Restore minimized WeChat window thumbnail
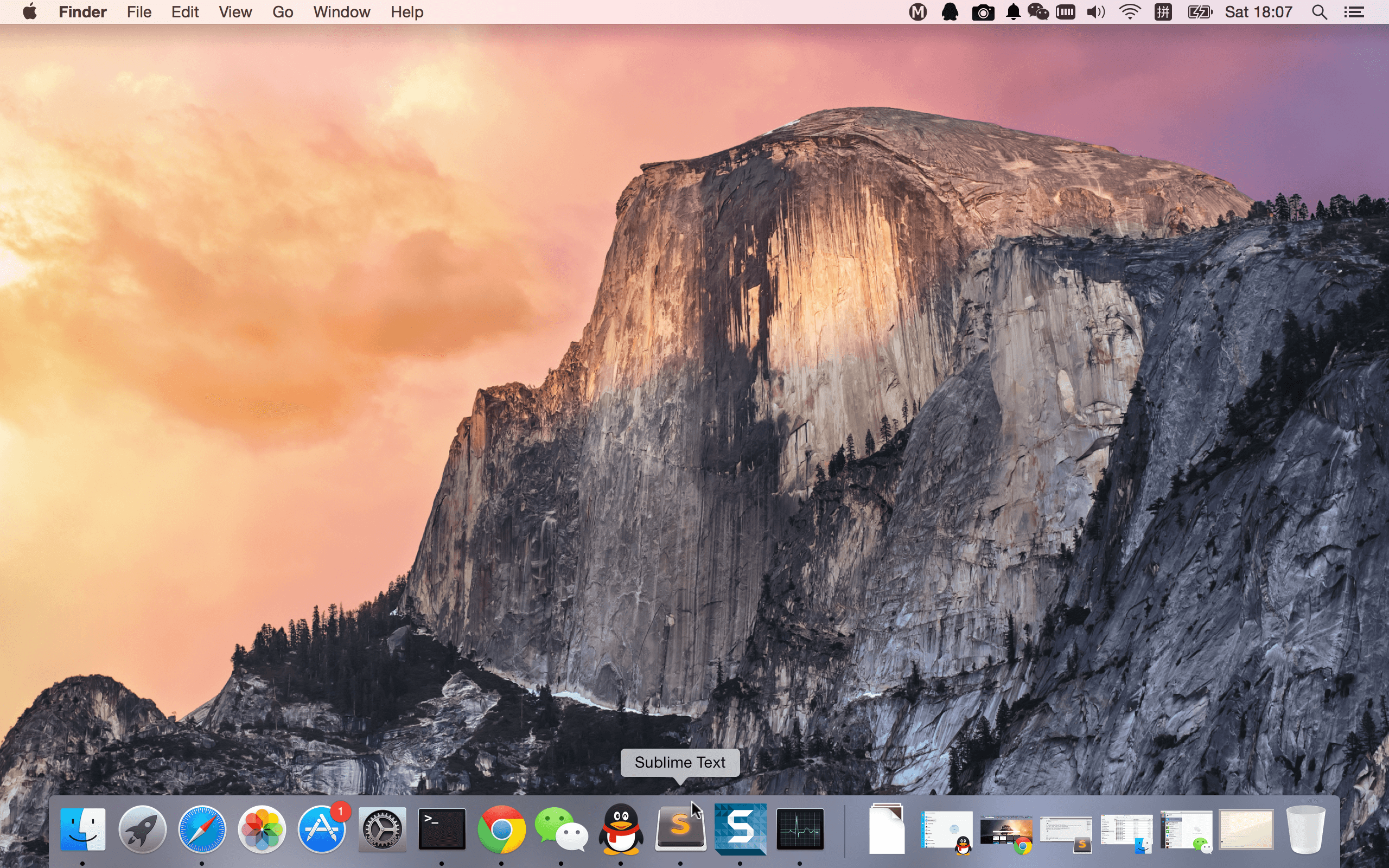Screen dimensions: 1389x868 point(1186,831)
